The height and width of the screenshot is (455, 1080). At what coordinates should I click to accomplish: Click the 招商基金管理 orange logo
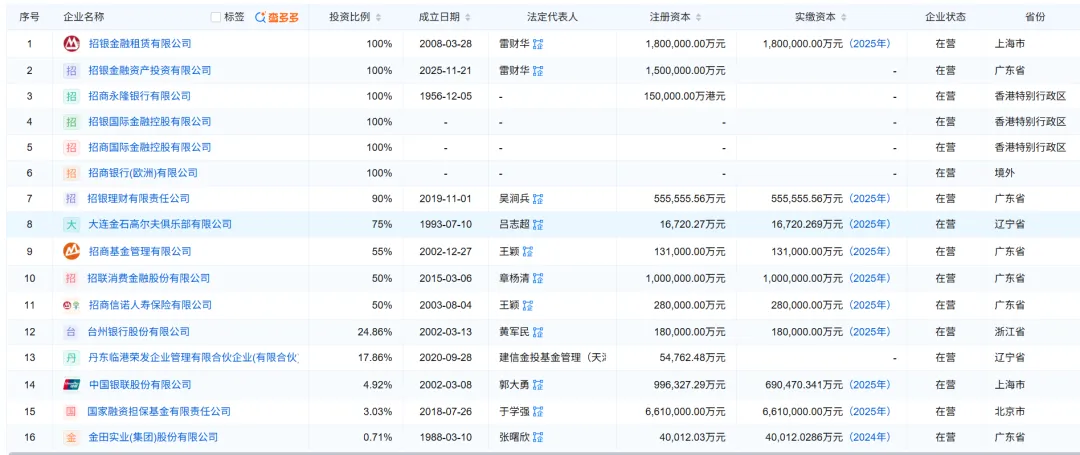72,251
